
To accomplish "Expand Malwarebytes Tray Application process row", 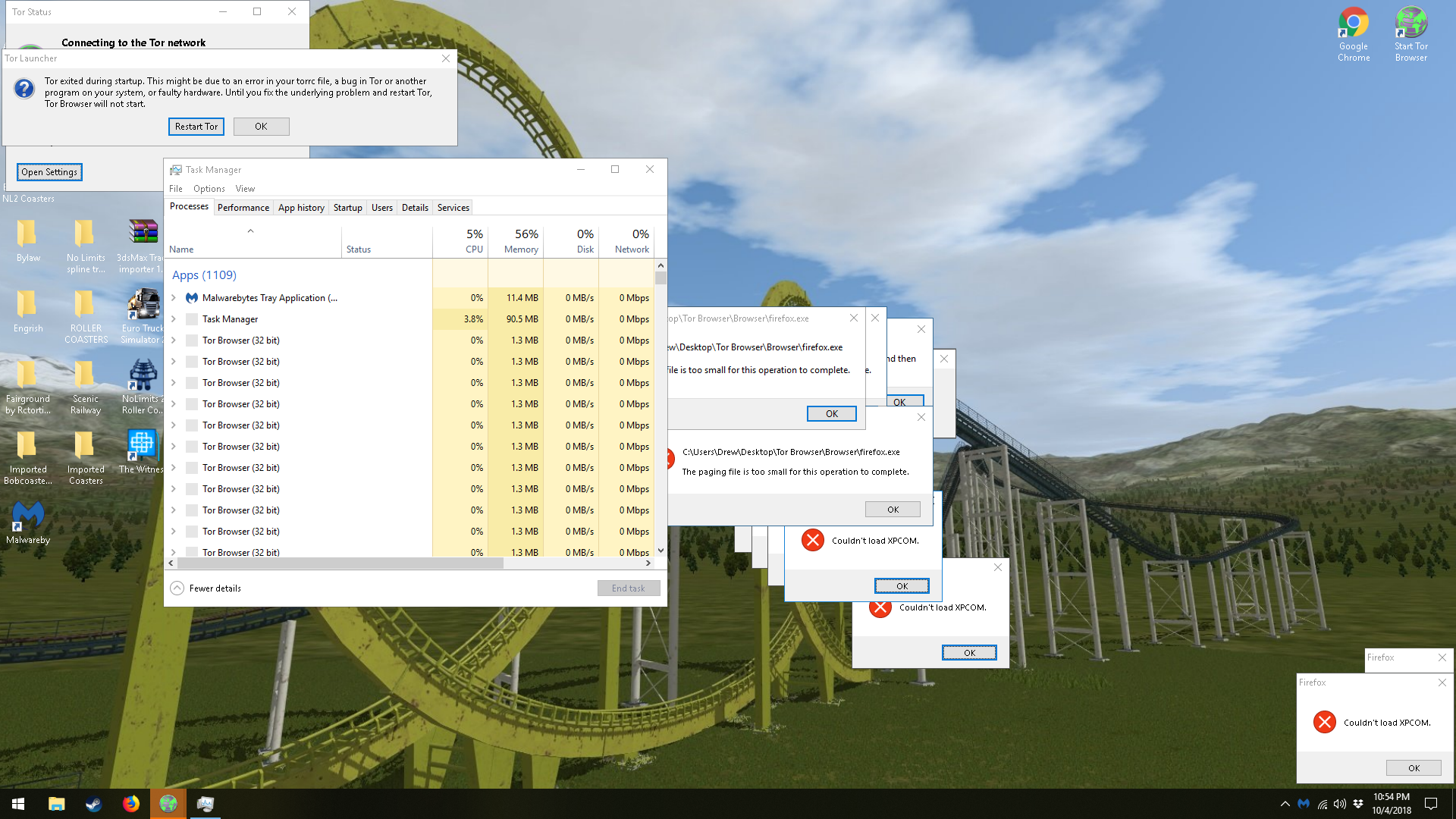I will tap(174, 298).
